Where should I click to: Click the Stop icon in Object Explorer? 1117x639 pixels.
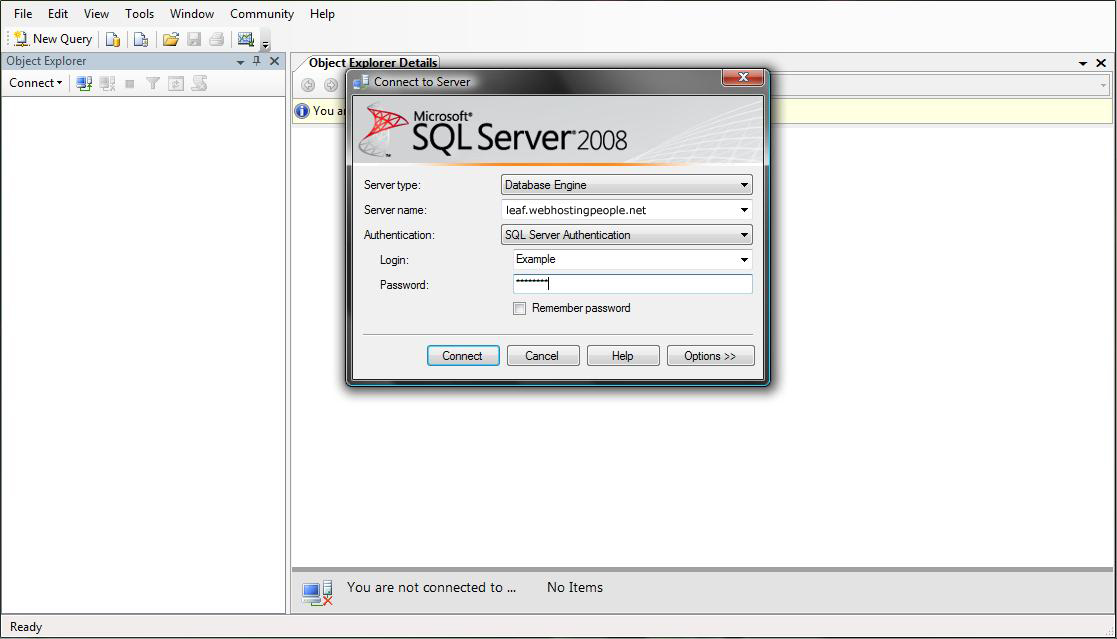130,84
